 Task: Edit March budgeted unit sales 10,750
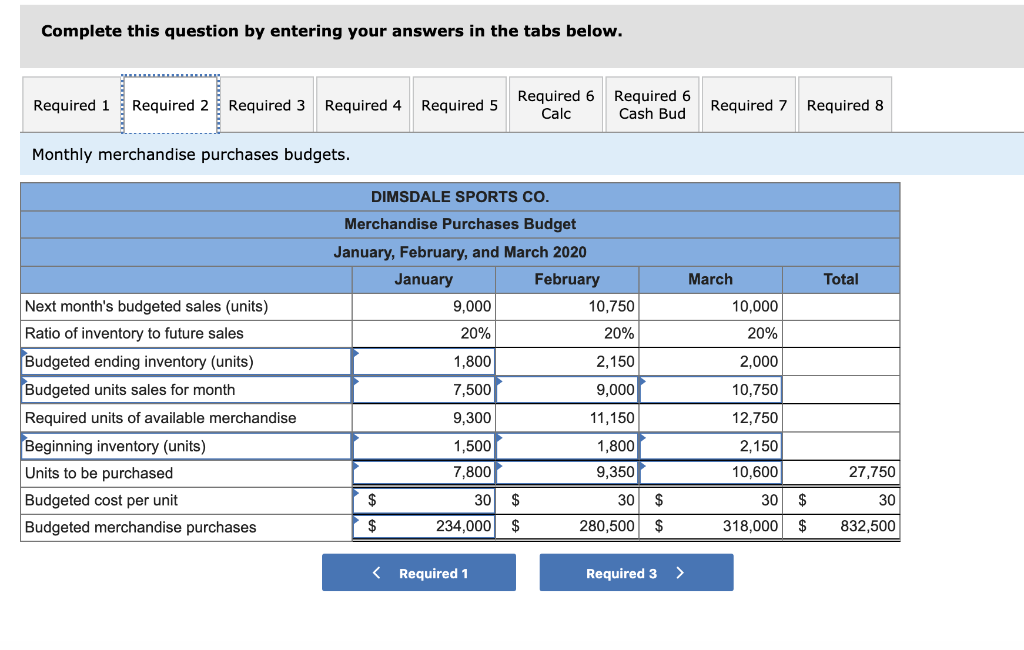tap(711, 390)
